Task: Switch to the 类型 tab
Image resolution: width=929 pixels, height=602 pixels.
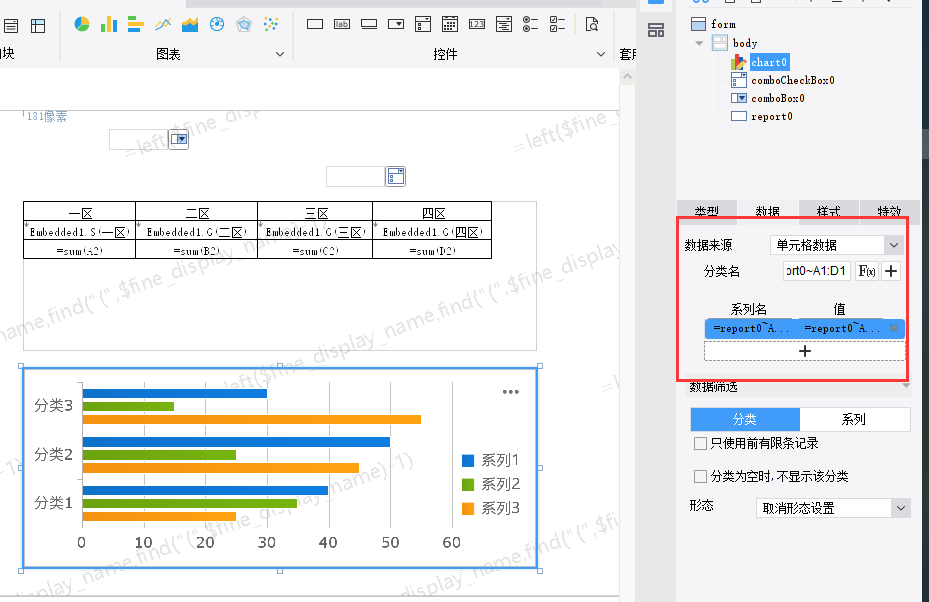Action: point(707,210)
